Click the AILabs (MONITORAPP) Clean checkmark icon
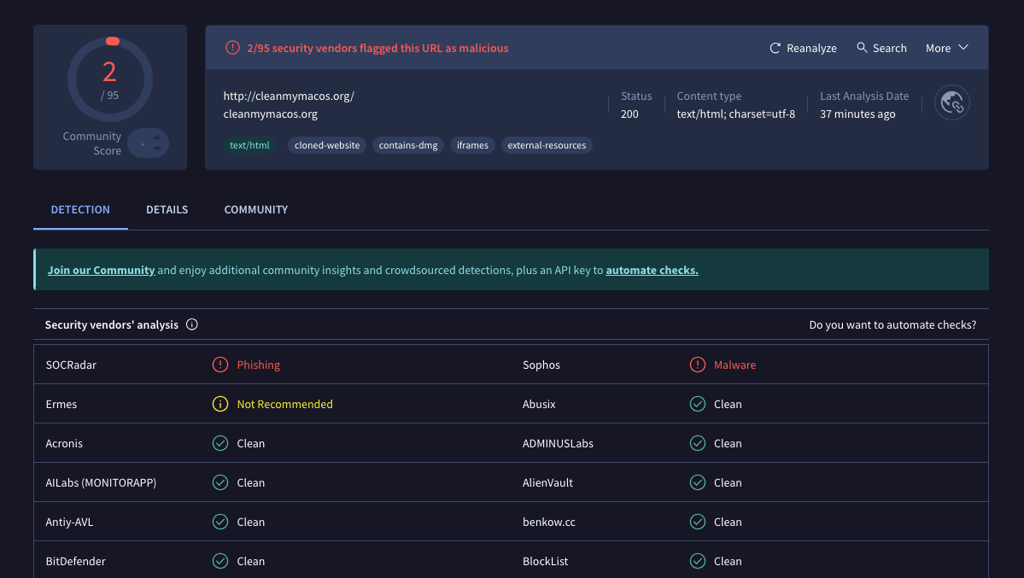The width and height of the screenshot is (1024, 578). pos(220,483)
